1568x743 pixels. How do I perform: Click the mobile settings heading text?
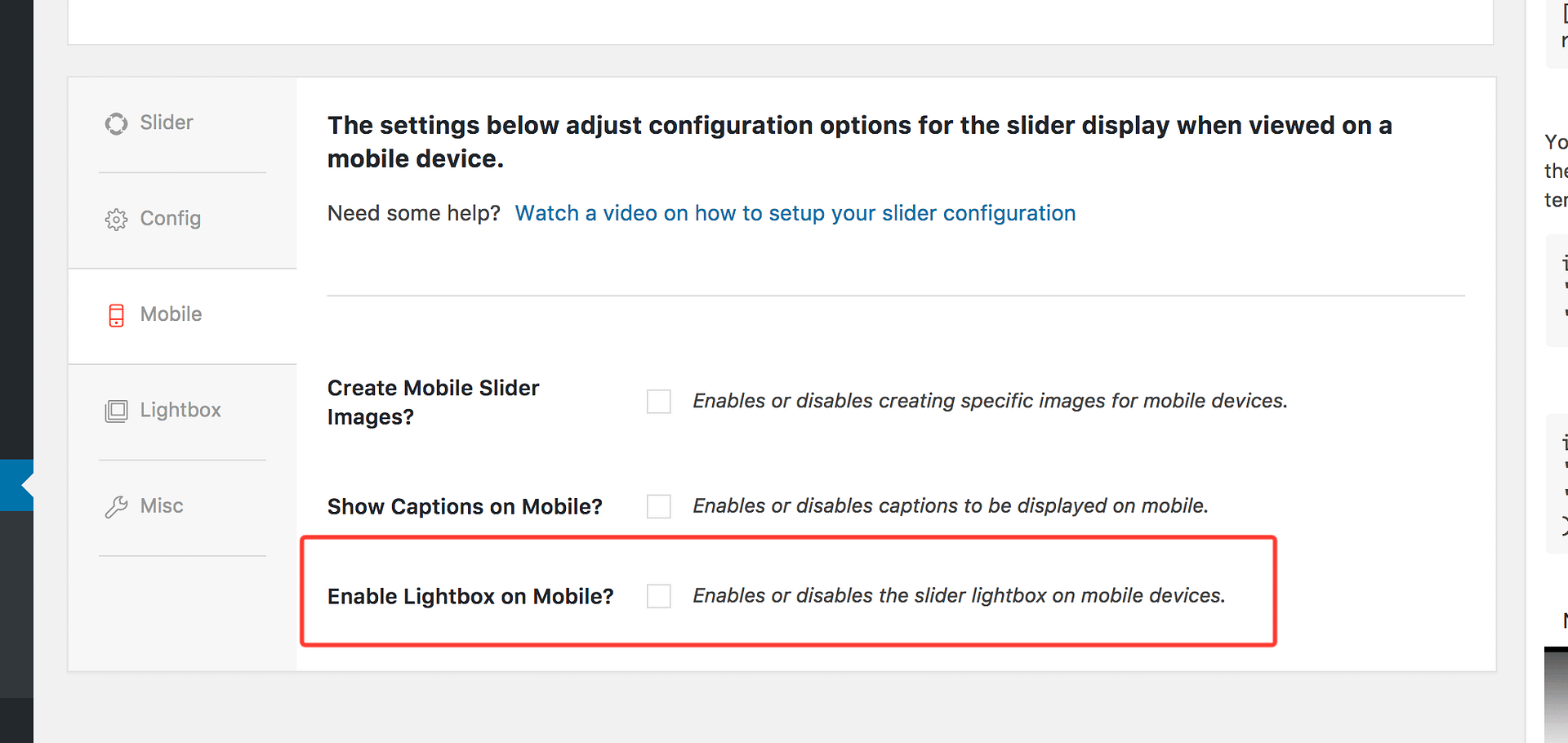859,142
